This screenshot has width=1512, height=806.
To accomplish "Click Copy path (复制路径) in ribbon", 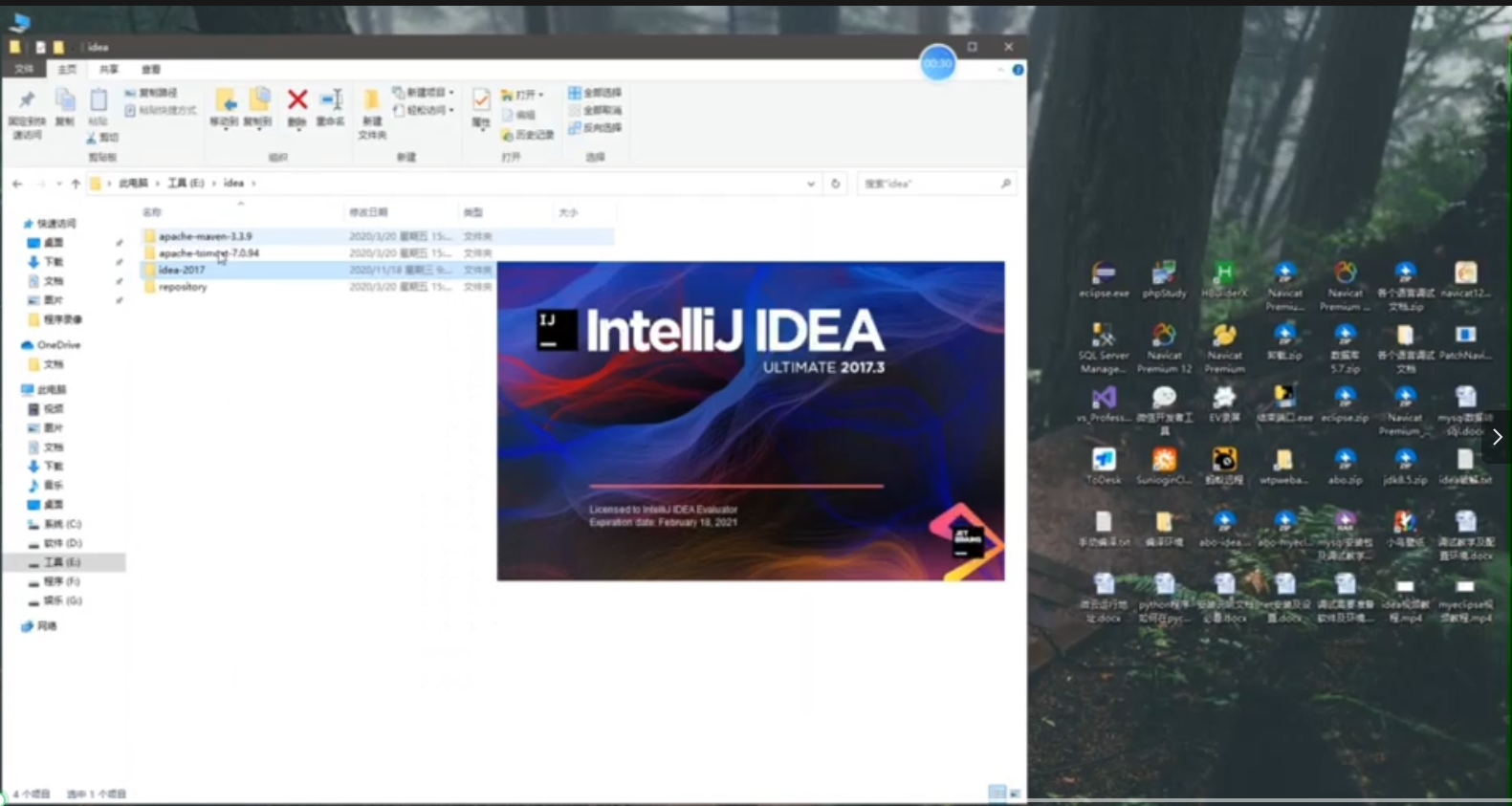I will 151,93.
